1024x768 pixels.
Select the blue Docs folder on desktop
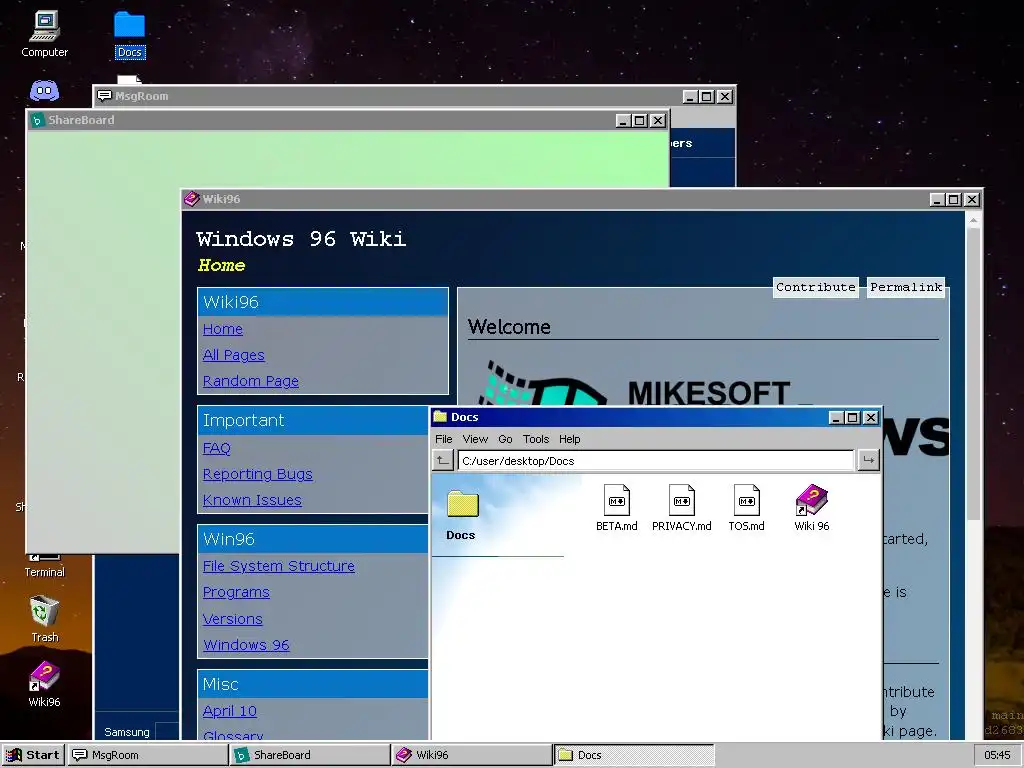point(129,34)
